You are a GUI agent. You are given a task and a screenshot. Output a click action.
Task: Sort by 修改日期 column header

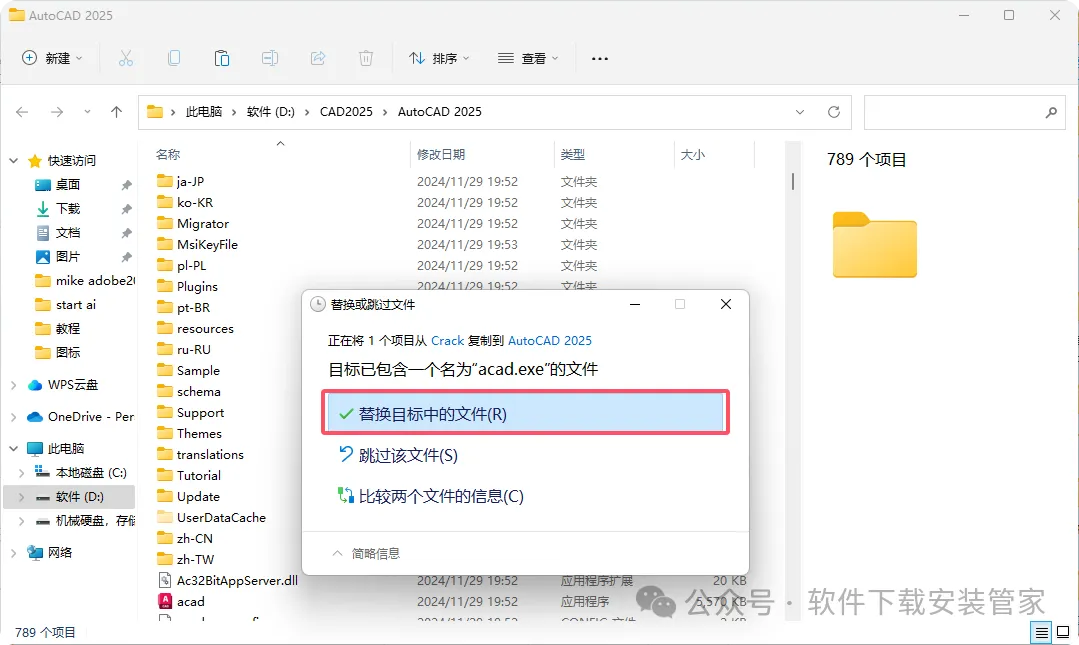[440, 154]
